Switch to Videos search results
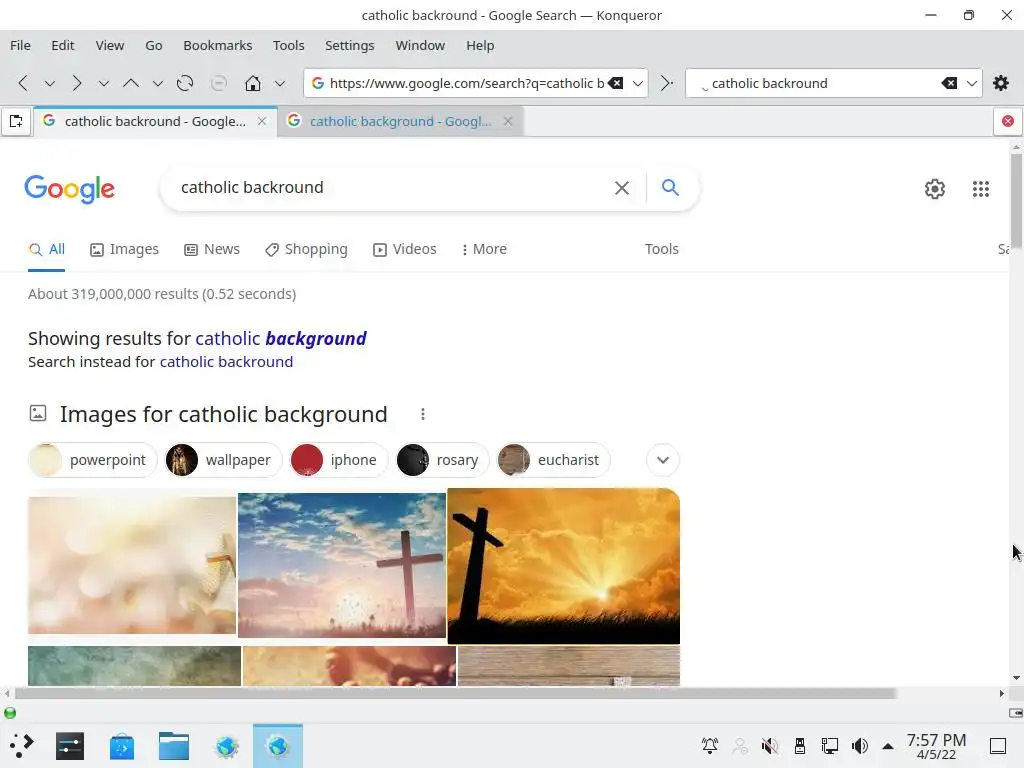 pyautogui.click(x=404, y=249)
